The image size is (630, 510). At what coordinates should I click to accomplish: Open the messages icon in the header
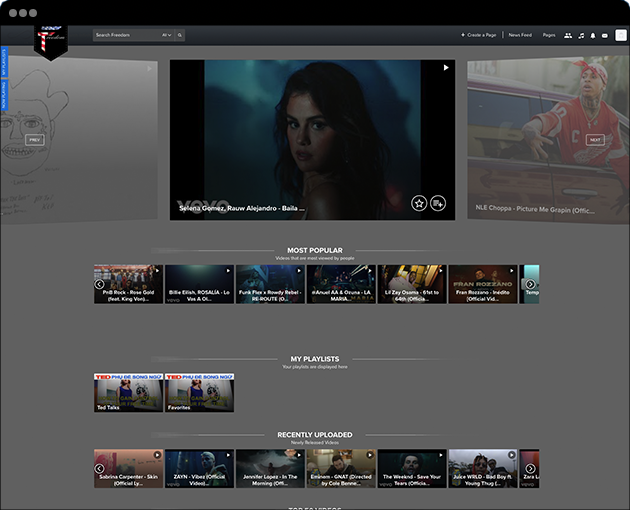[x=605, y=35]
